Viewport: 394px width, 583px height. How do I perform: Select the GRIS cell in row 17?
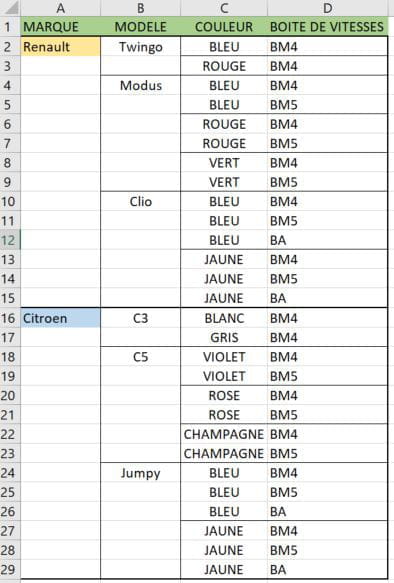pyautogui.click(x=224, y=337)
